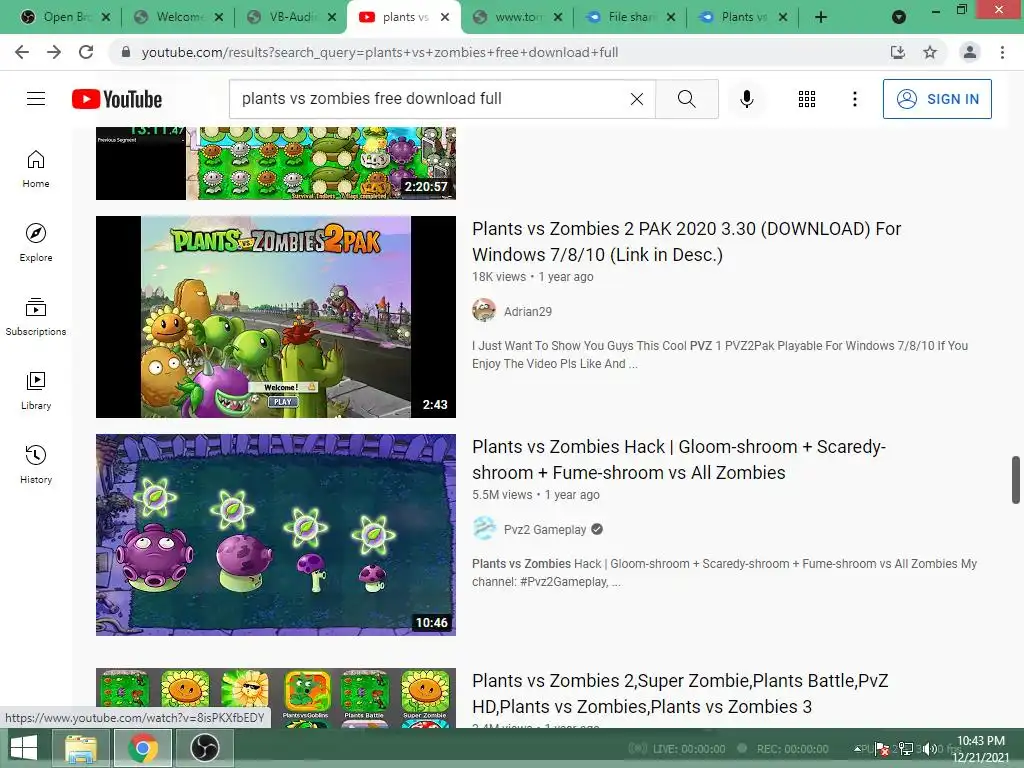
Task: View site info via padlock icon
Action: (126, 52)
